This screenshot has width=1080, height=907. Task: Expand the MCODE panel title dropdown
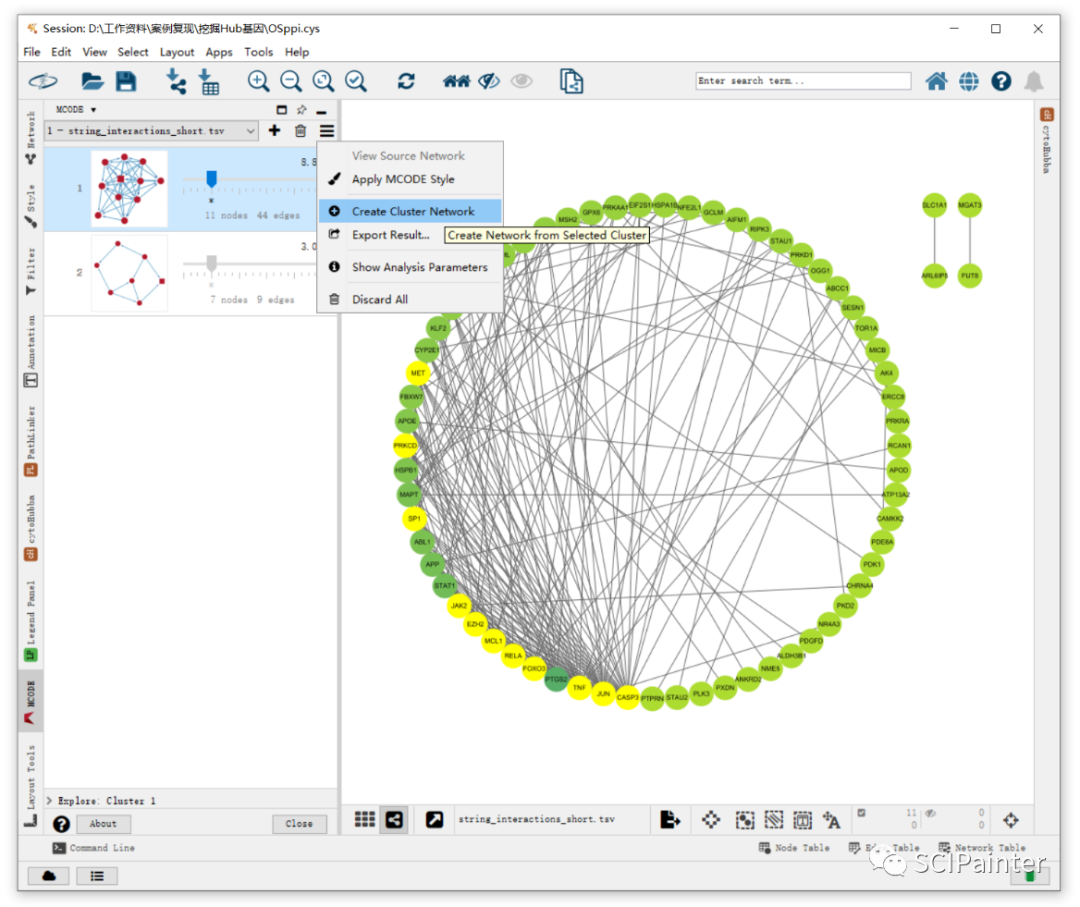[76, 110]
